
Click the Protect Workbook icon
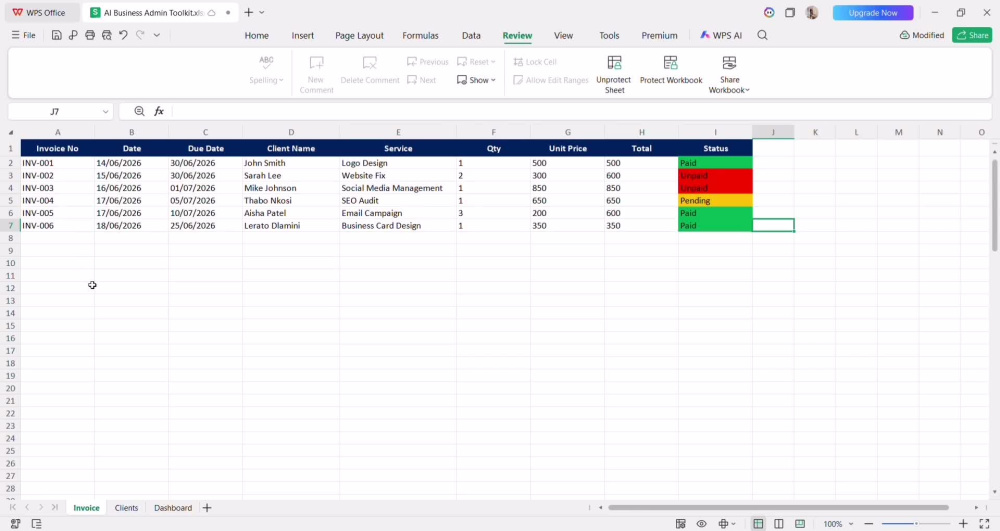coord(670,62)
